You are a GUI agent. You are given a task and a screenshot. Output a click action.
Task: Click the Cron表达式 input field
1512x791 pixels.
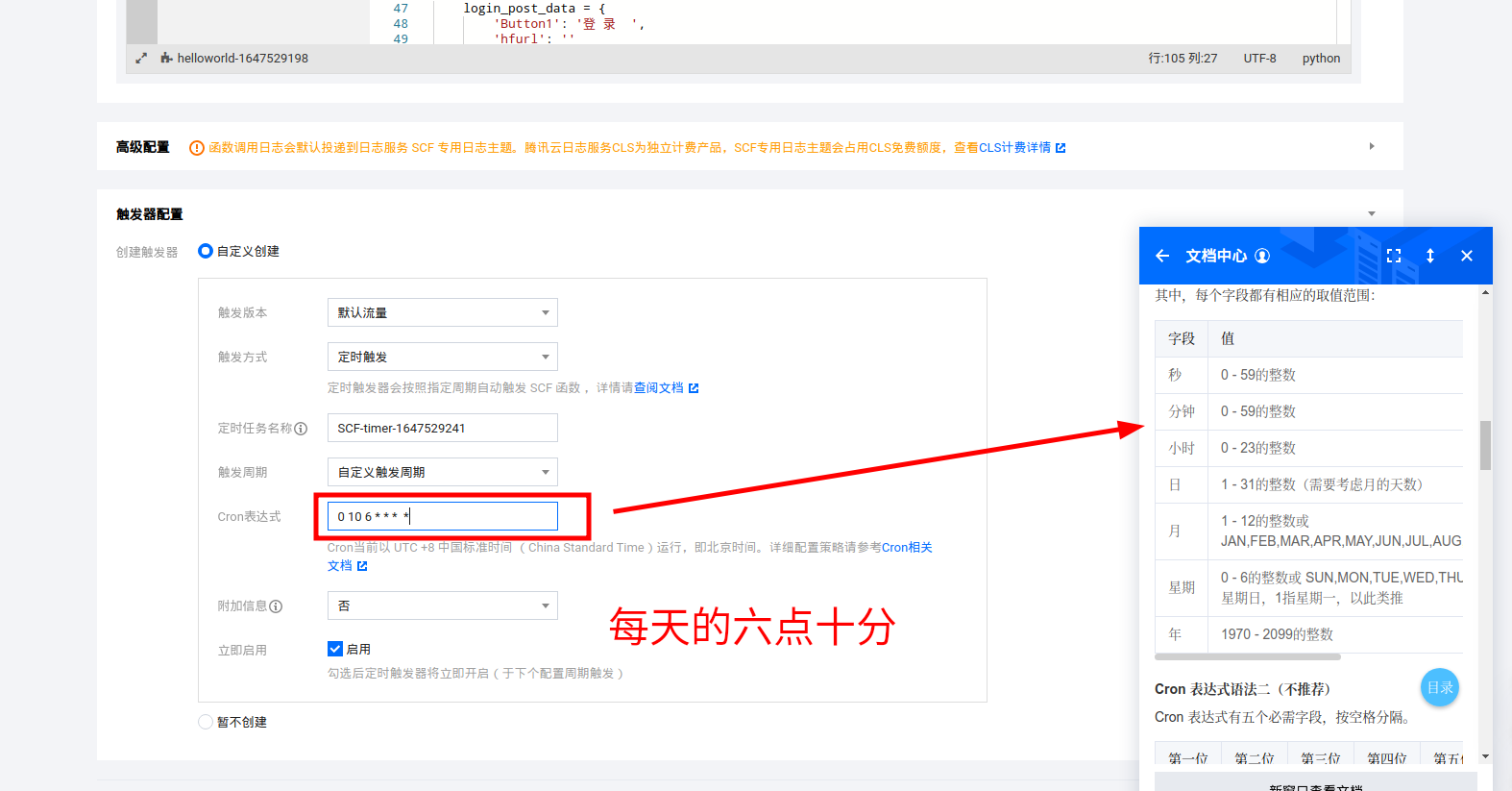pos(442,516)
